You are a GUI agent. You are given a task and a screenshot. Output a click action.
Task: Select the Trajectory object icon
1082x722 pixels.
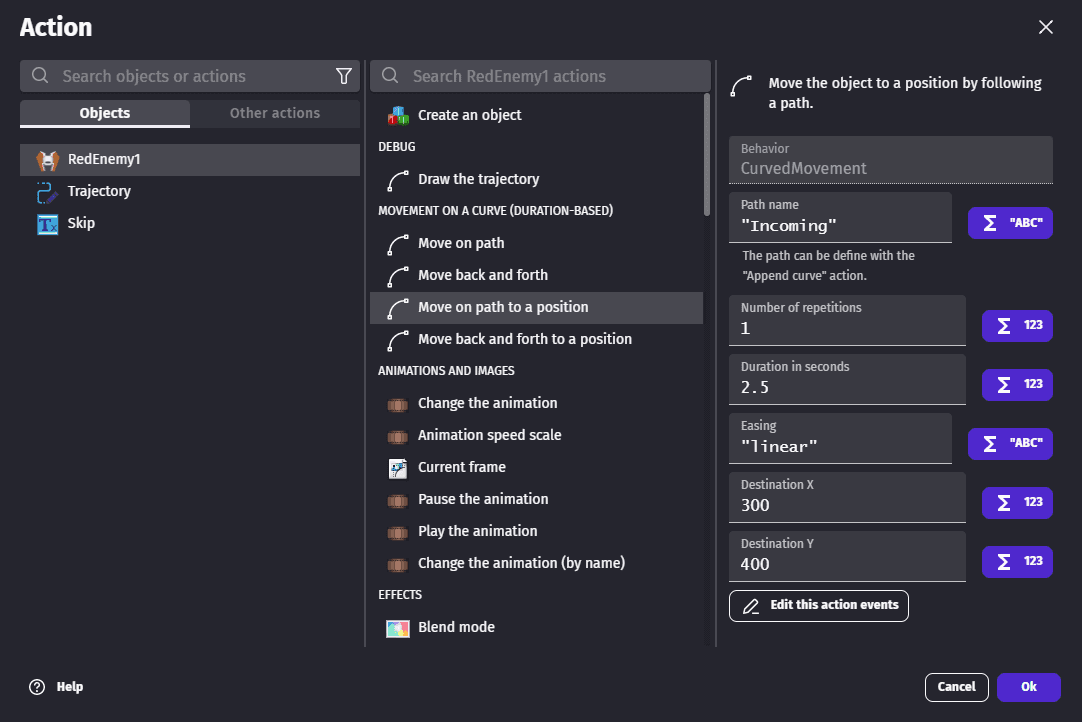(47, 192)
